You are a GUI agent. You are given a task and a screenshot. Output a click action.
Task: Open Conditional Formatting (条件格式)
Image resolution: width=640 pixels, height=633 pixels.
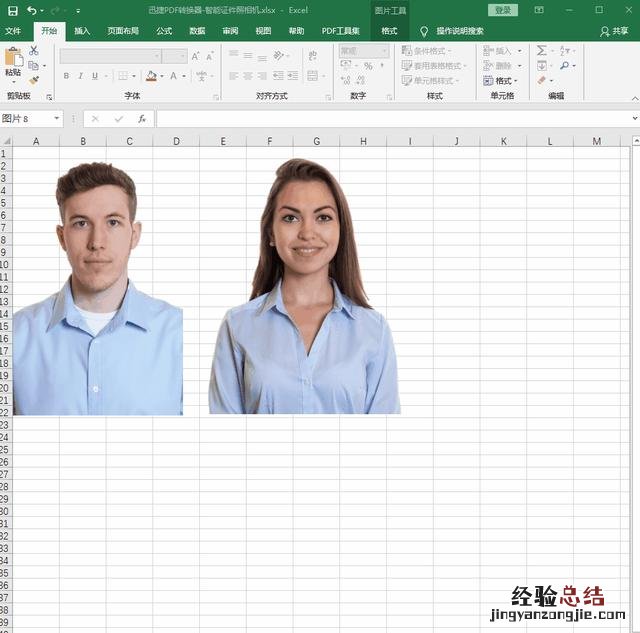pos(427,51)
